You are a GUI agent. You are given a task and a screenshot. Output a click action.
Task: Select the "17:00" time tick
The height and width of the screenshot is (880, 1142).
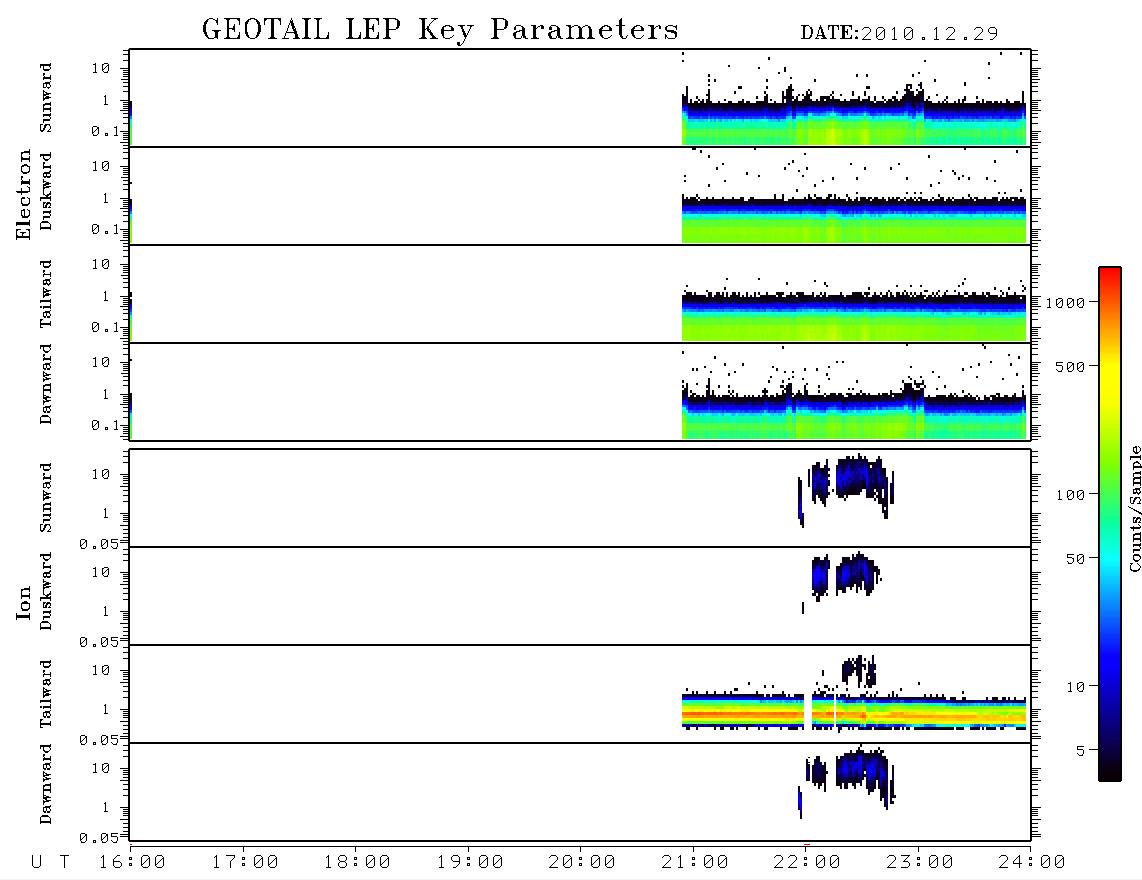click(245, 862)
